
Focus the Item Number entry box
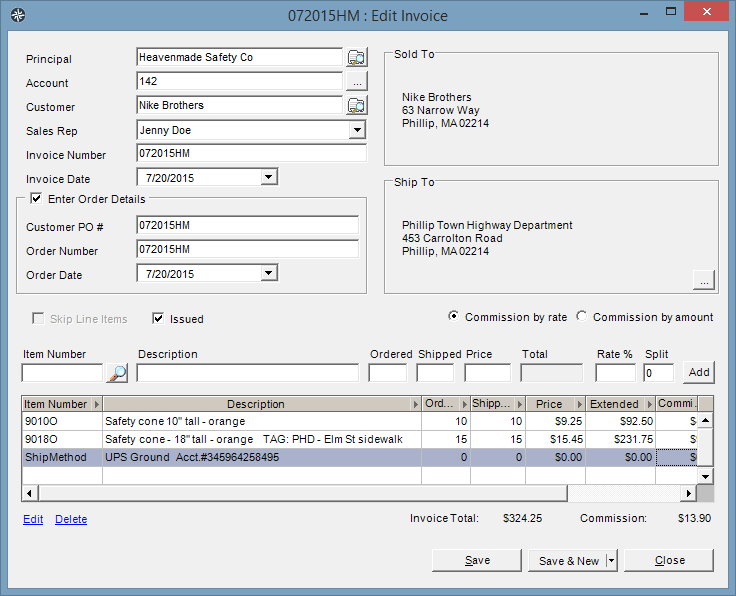point(62,373)
